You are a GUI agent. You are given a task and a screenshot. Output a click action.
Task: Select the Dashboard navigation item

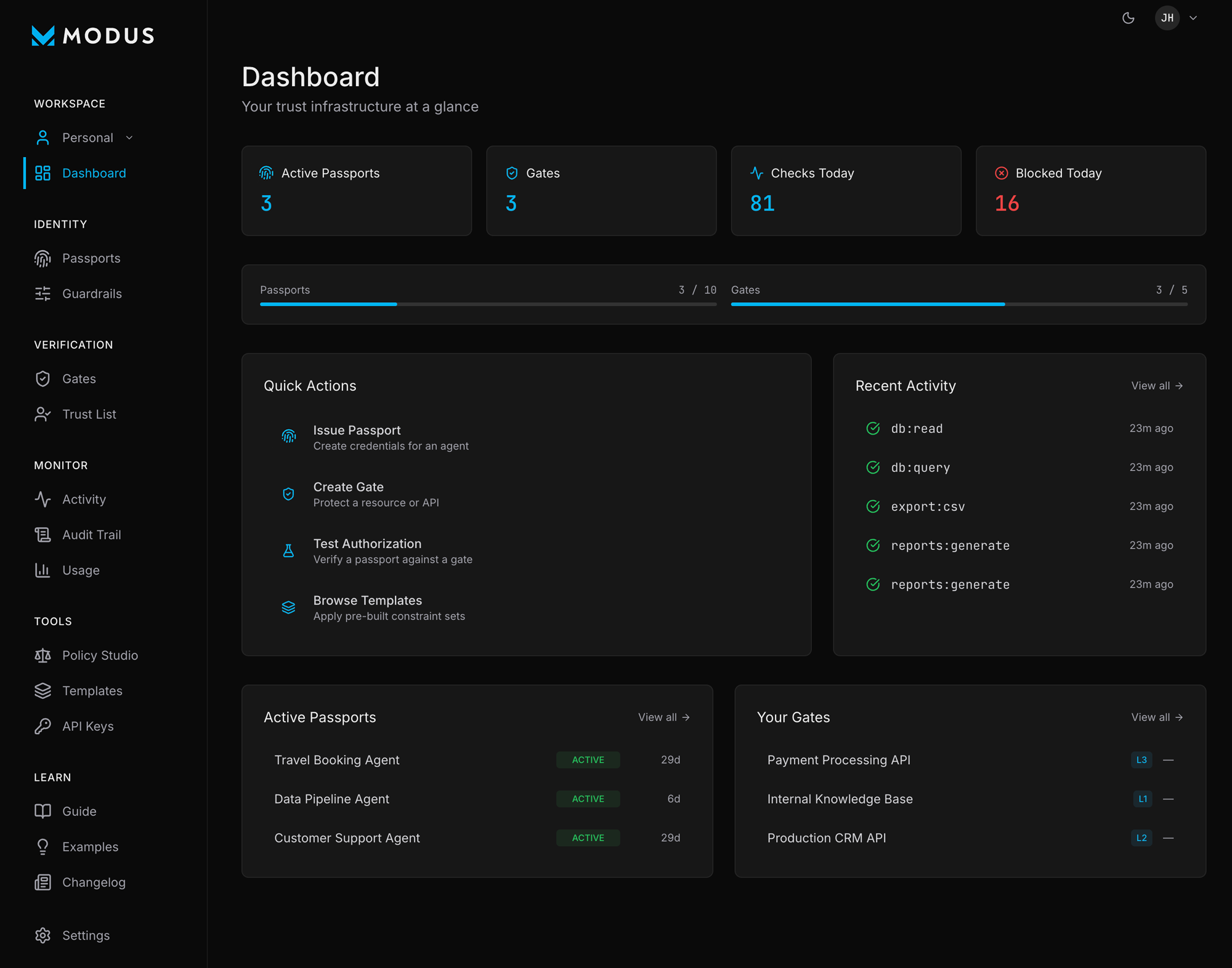coord(94,173)
